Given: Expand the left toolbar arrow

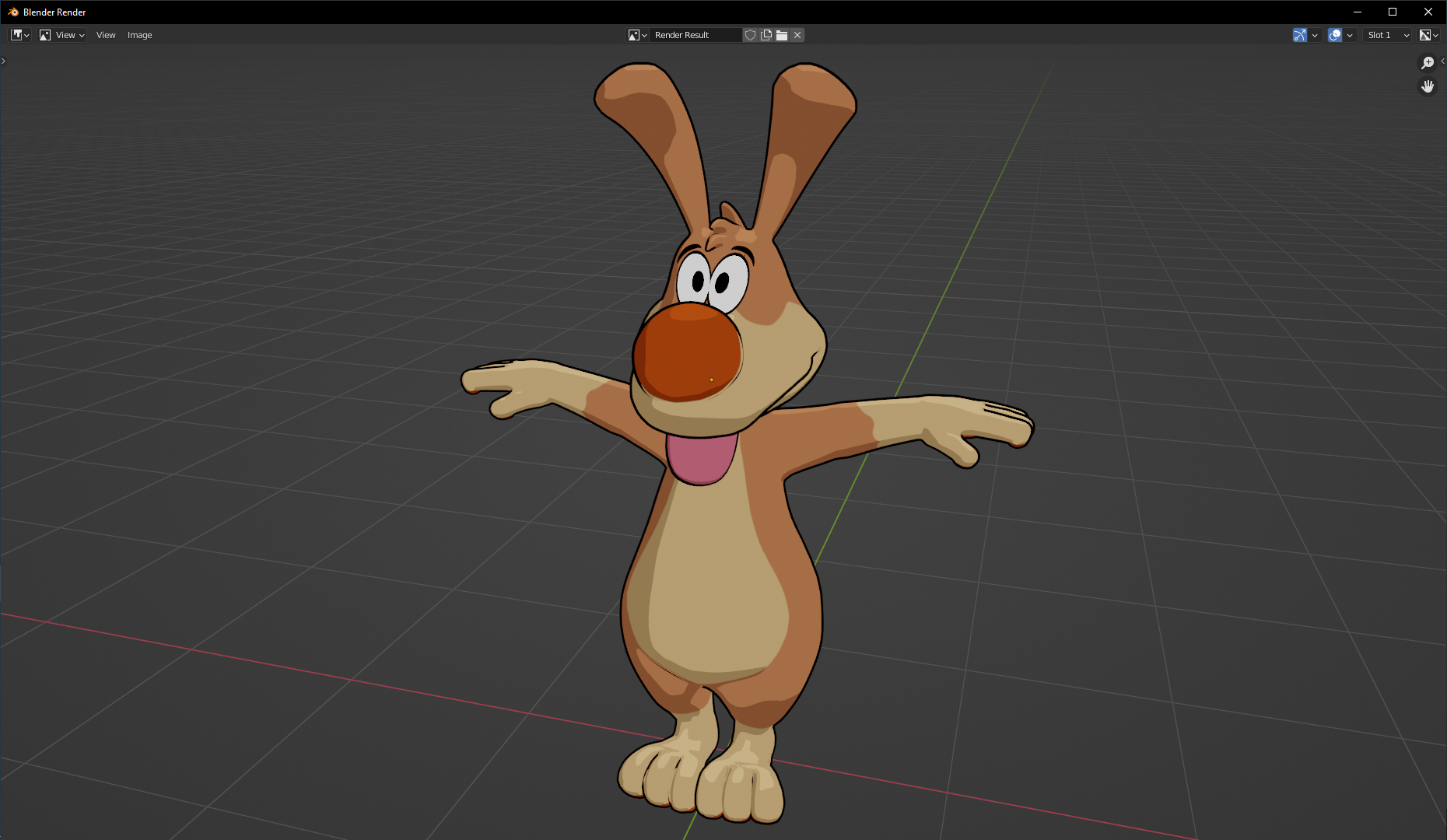Looking at the screenshot, I should [x=4, y=61].
